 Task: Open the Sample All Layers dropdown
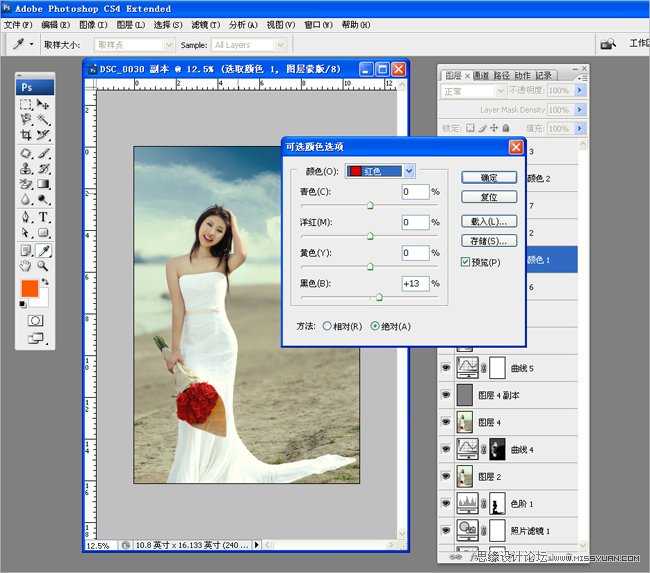tap(248, 45)
